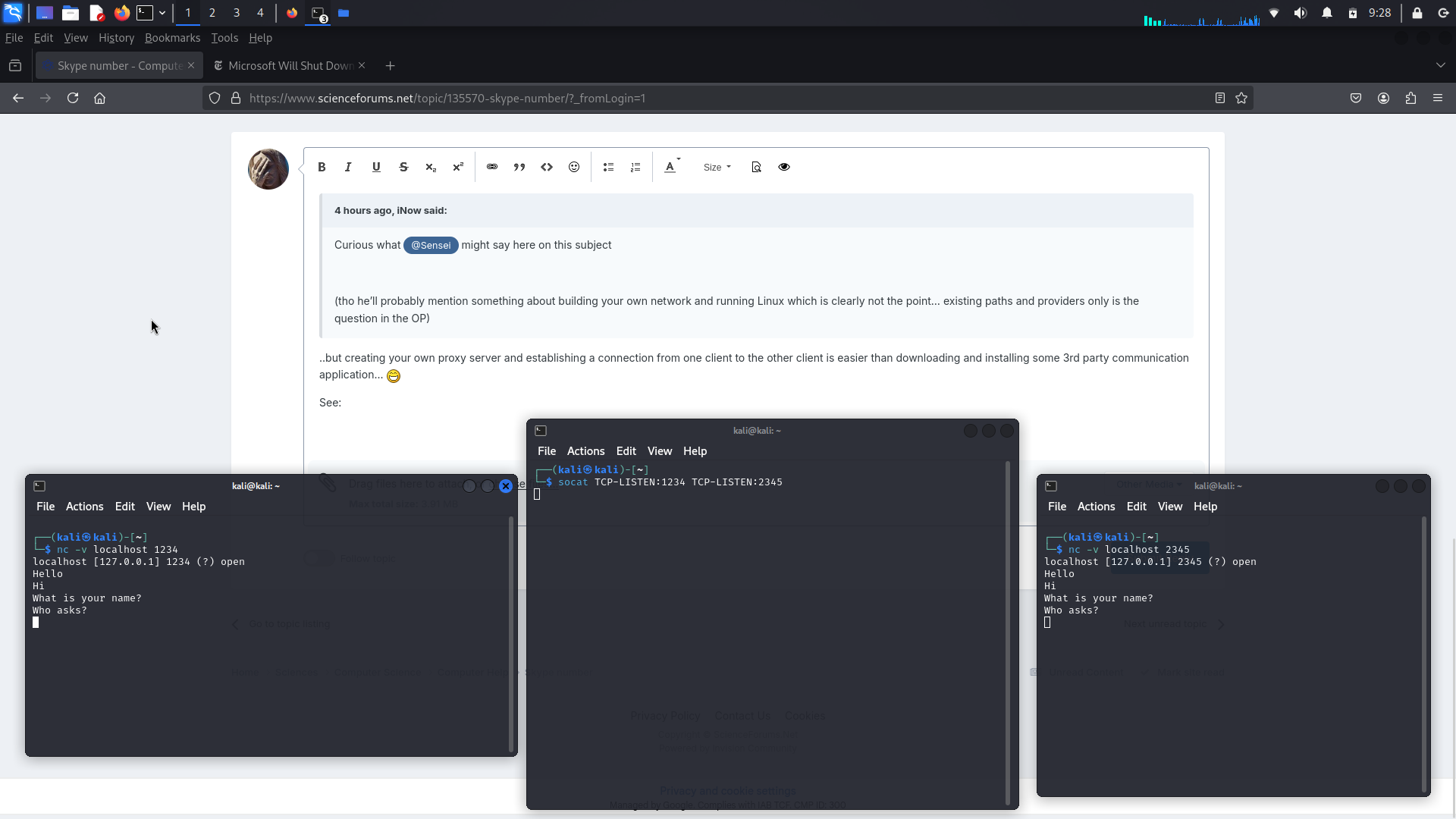Switch to Microsoft Will Shut Down tab

point(290,66)
